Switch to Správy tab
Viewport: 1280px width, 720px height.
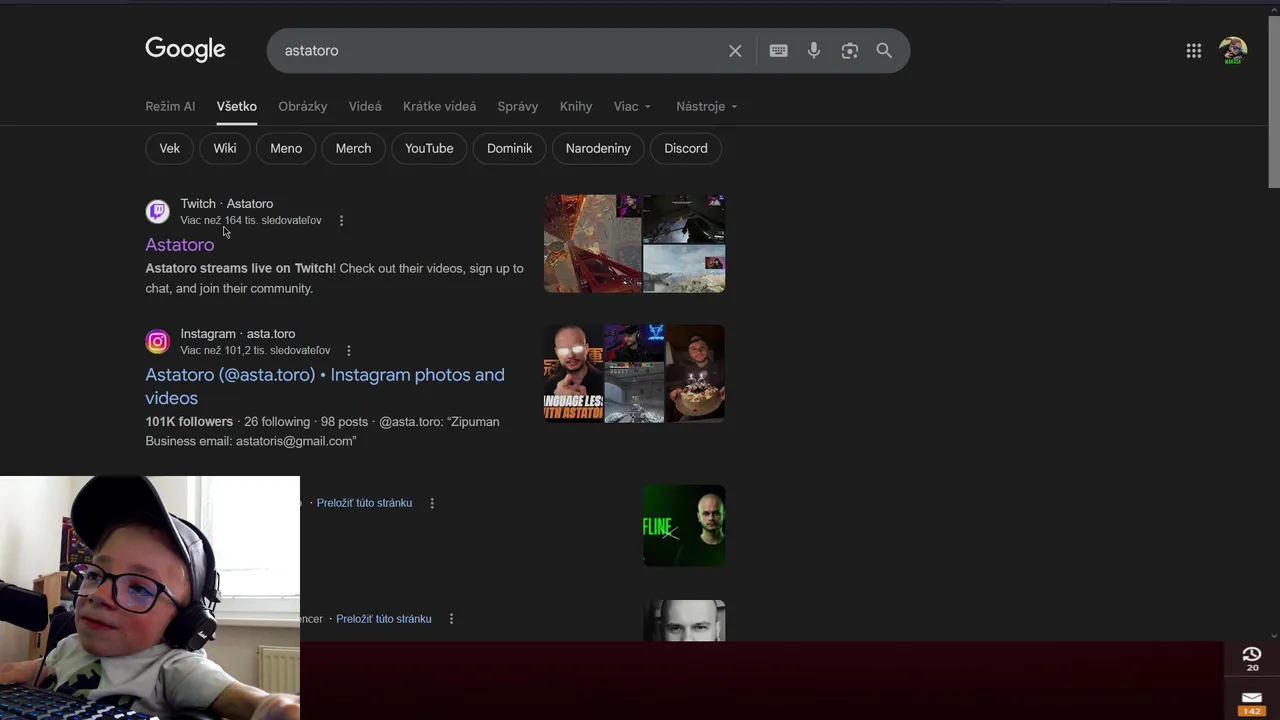click(x=518, y=106)
